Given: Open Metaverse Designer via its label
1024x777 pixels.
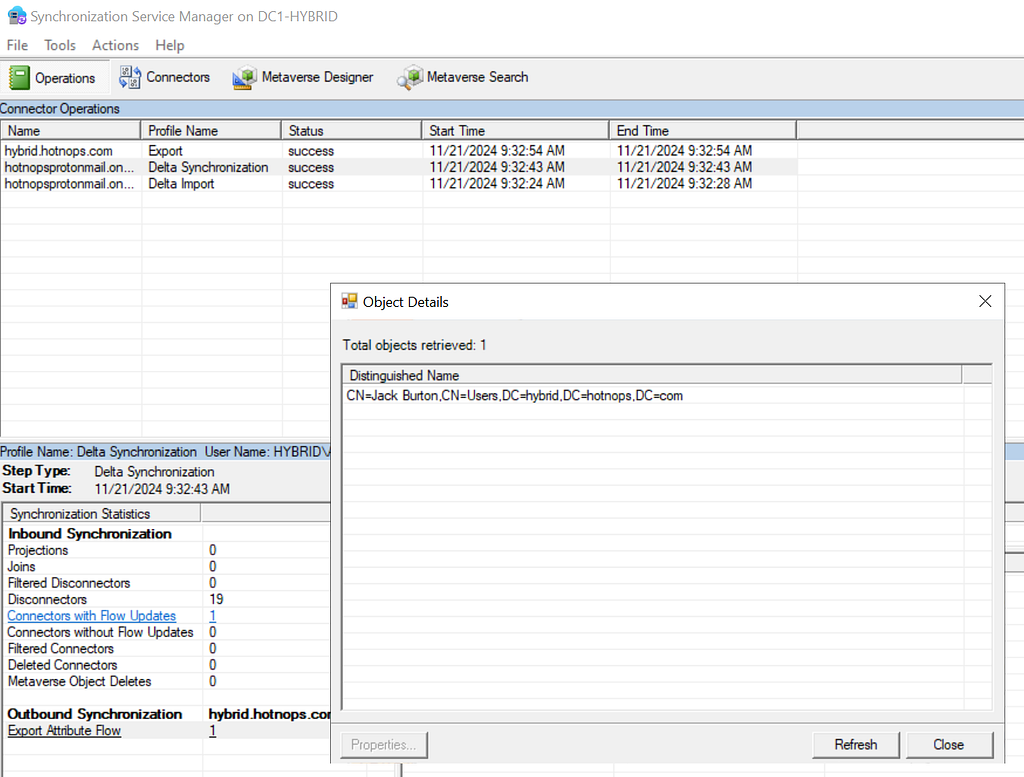Looking at the screenshot, I should point(317,77).
